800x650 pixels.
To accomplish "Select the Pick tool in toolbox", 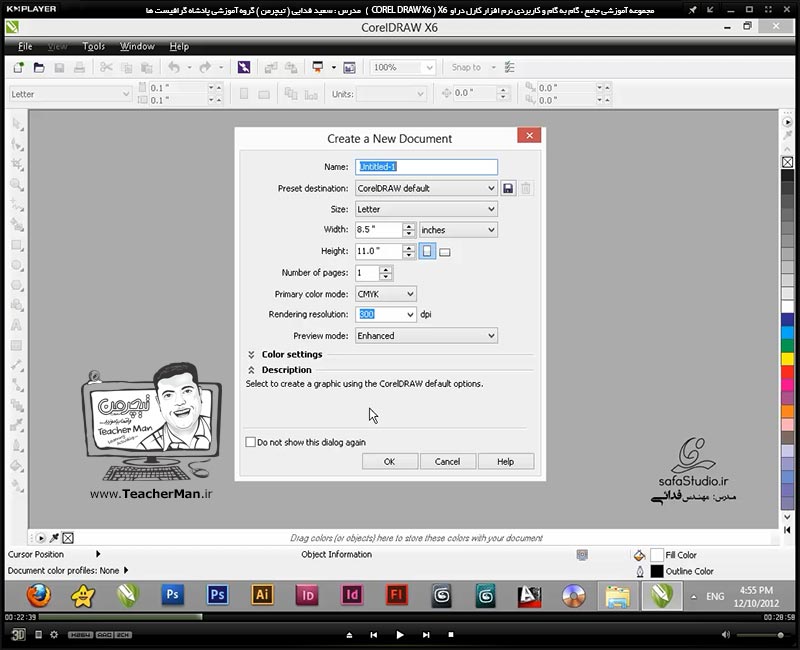I will click(17, 124).
